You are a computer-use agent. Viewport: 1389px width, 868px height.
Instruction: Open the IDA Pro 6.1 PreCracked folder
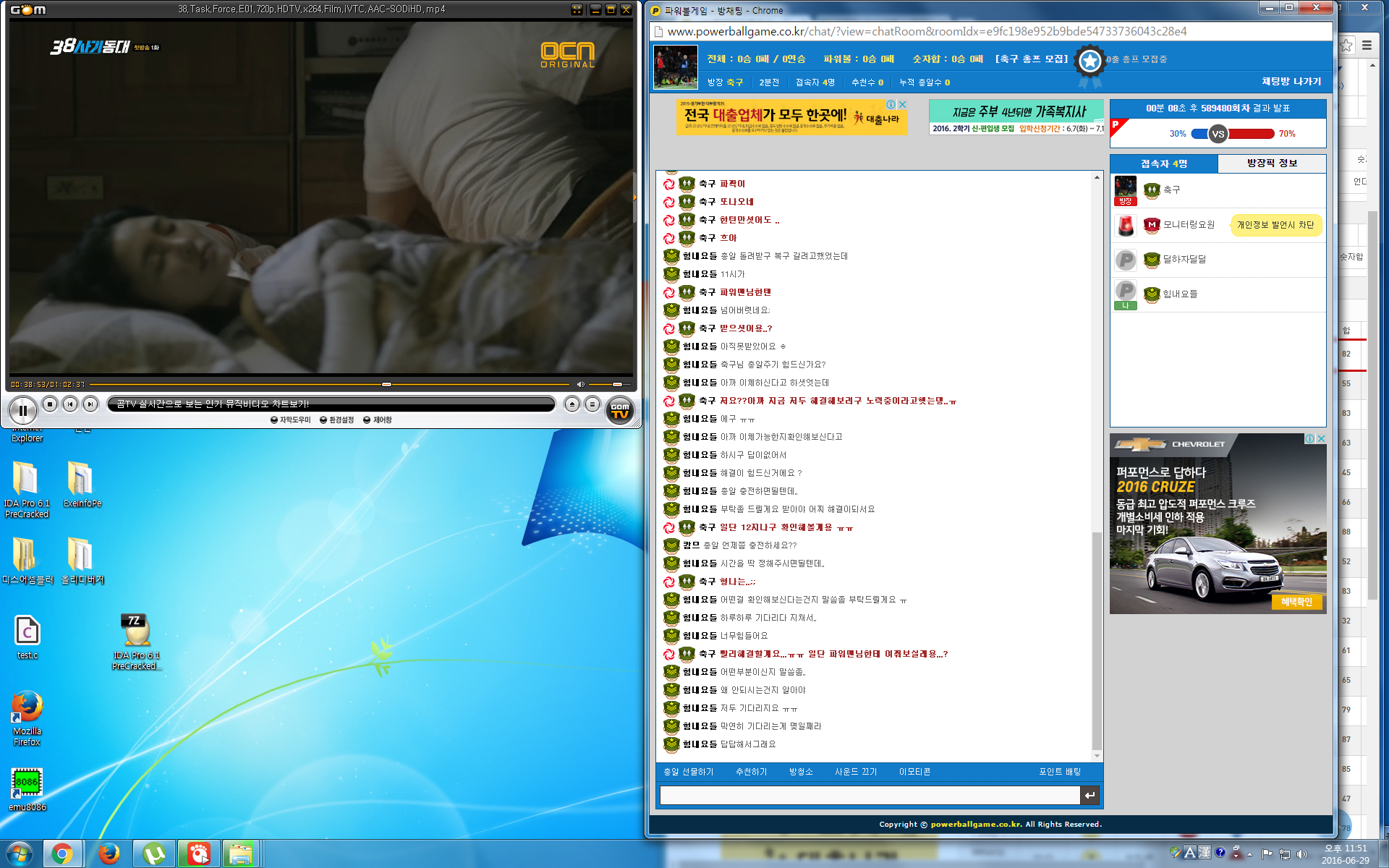(27, 490)
